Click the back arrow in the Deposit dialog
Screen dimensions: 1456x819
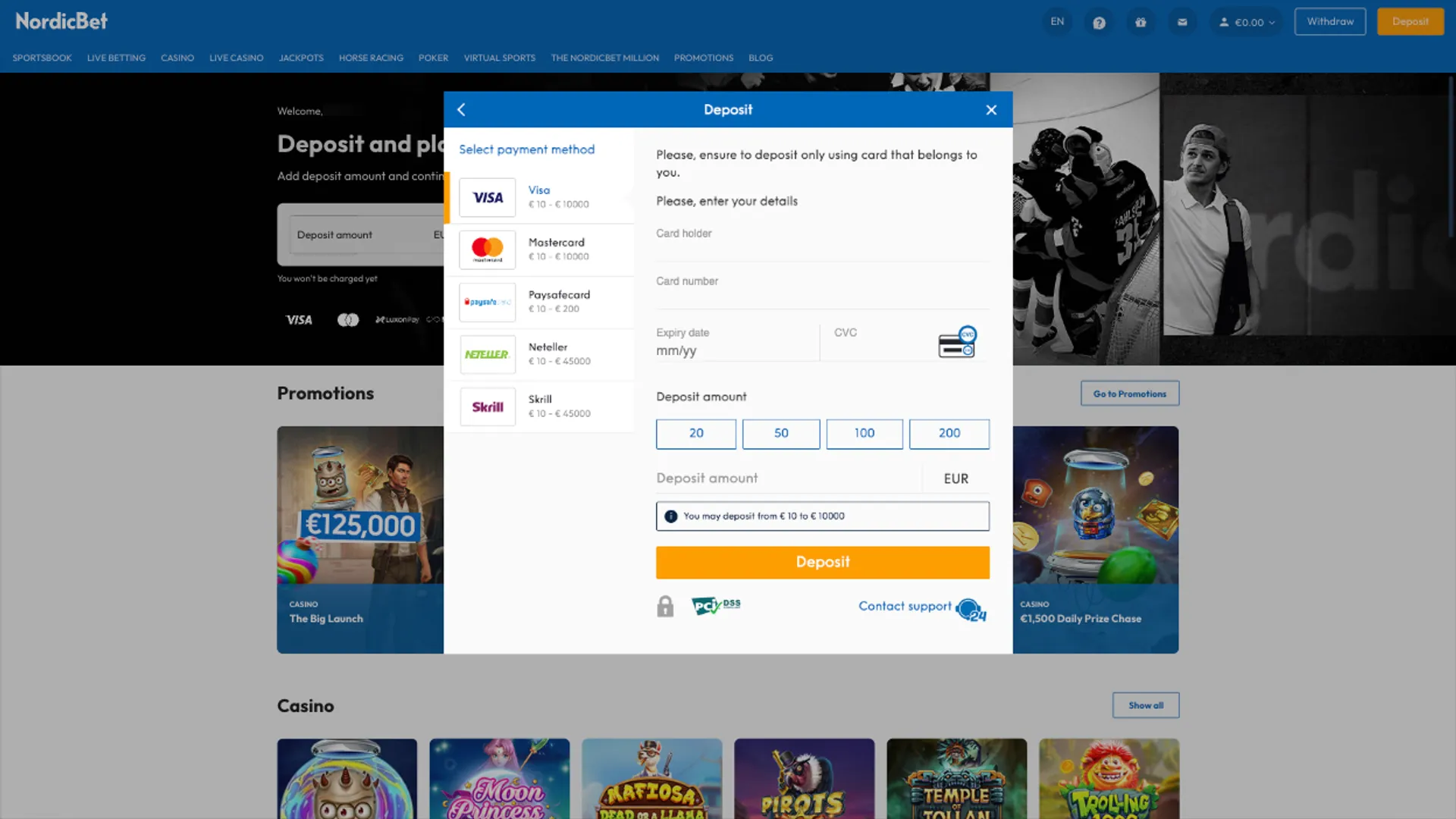coord(461,109)
